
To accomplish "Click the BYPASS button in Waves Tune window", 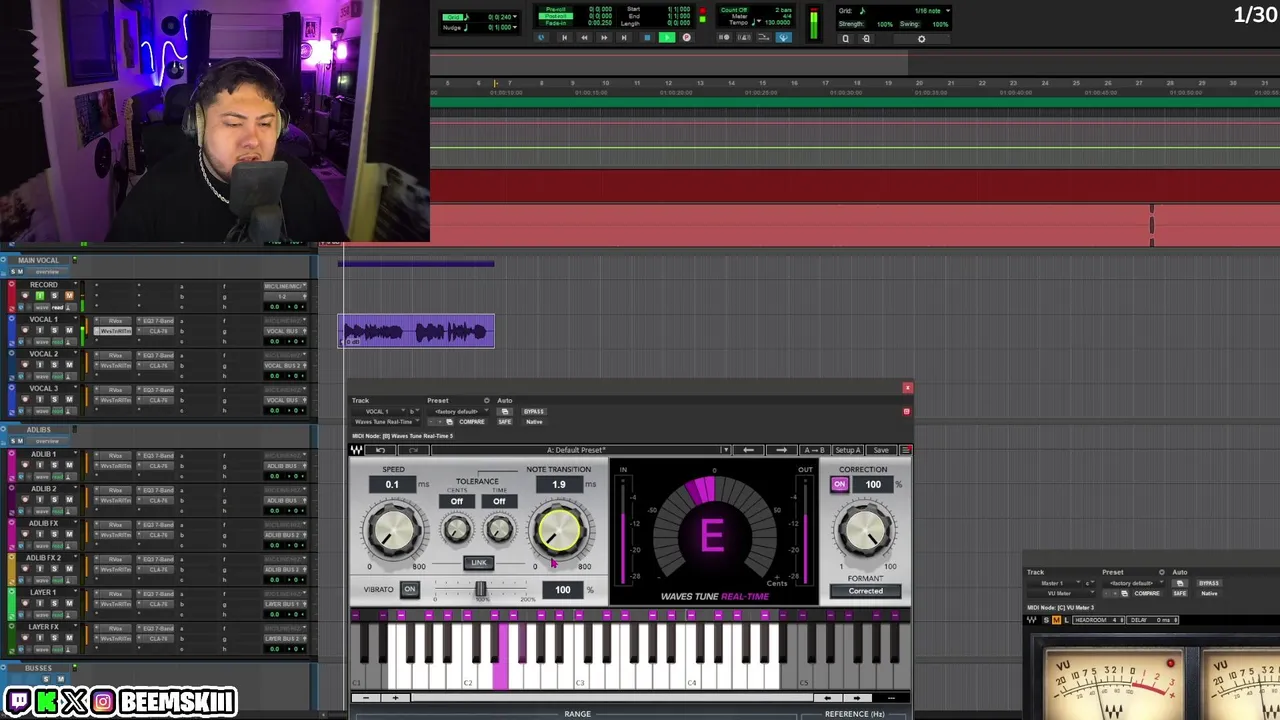I will (534, 412).
